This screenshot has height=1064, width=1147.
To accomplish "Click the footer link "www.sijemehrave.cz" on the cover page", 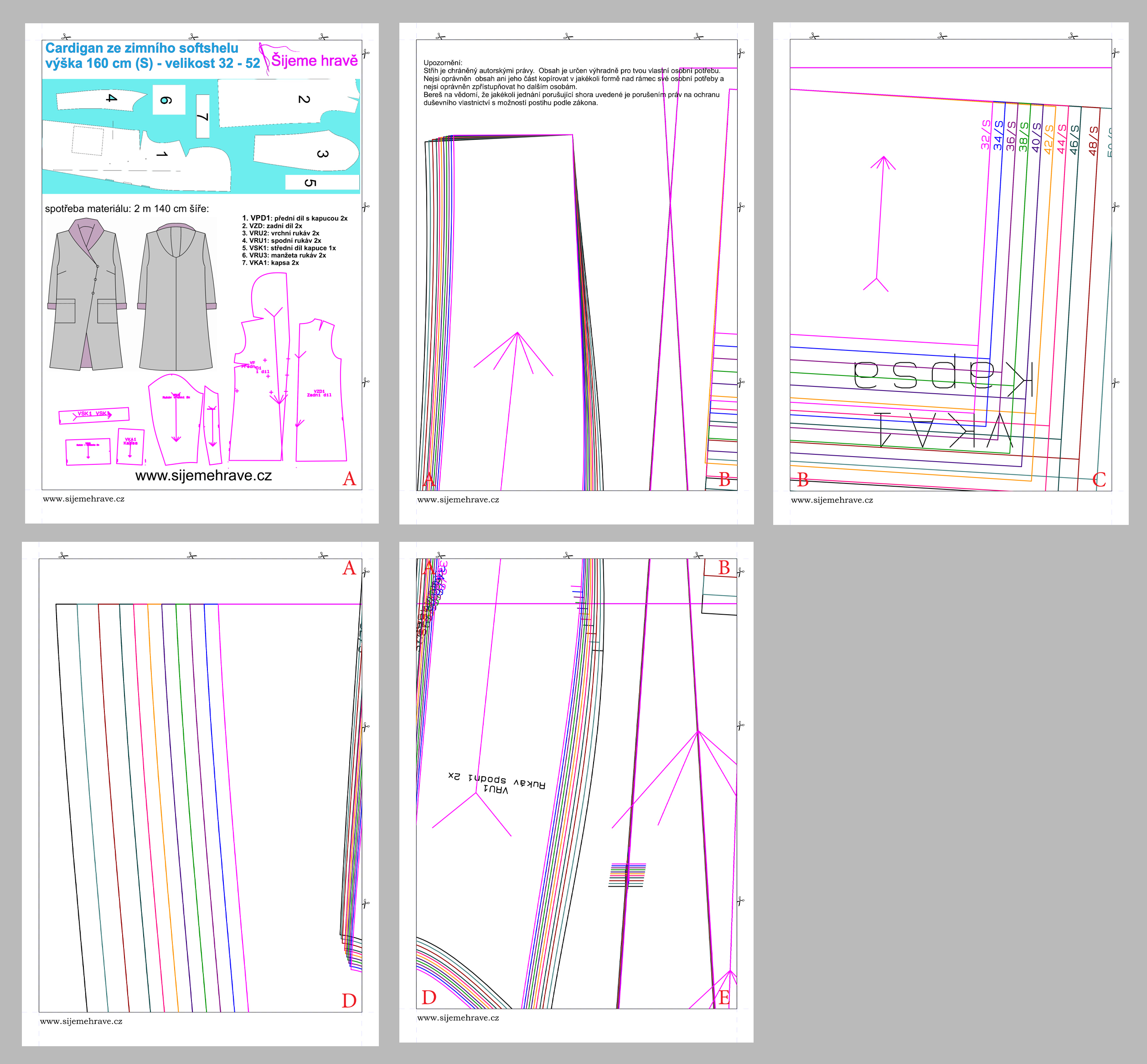I will (83, 499).
